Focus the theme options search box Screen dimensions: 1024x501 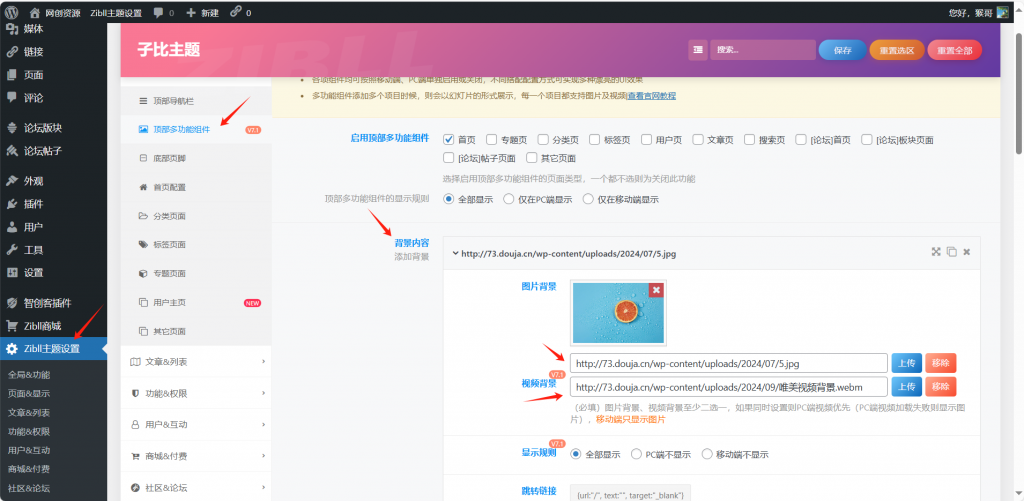click(763, 50)
